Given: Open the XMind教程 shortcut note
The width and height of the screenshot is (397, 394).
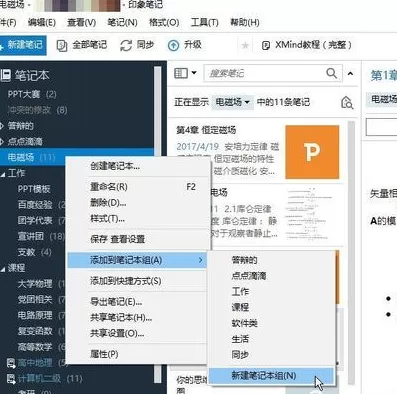Looking at the screenshot, I should pyautogui.click(x=307, y=45).
